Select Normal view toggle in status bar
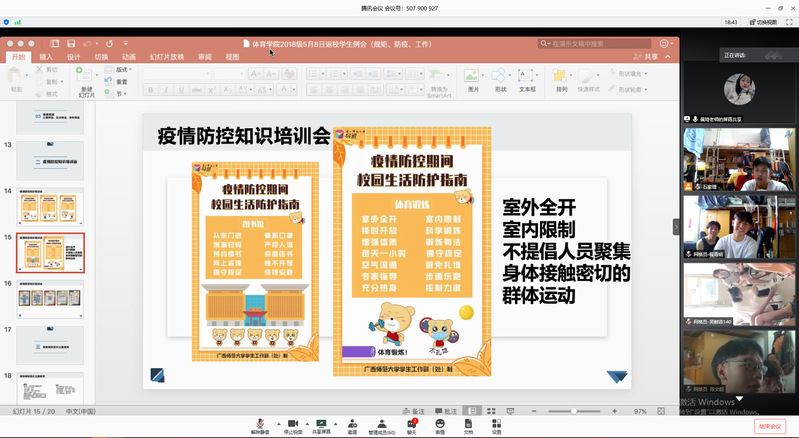Viewport: 799px width, 438px height. click(x=472, y=411)
